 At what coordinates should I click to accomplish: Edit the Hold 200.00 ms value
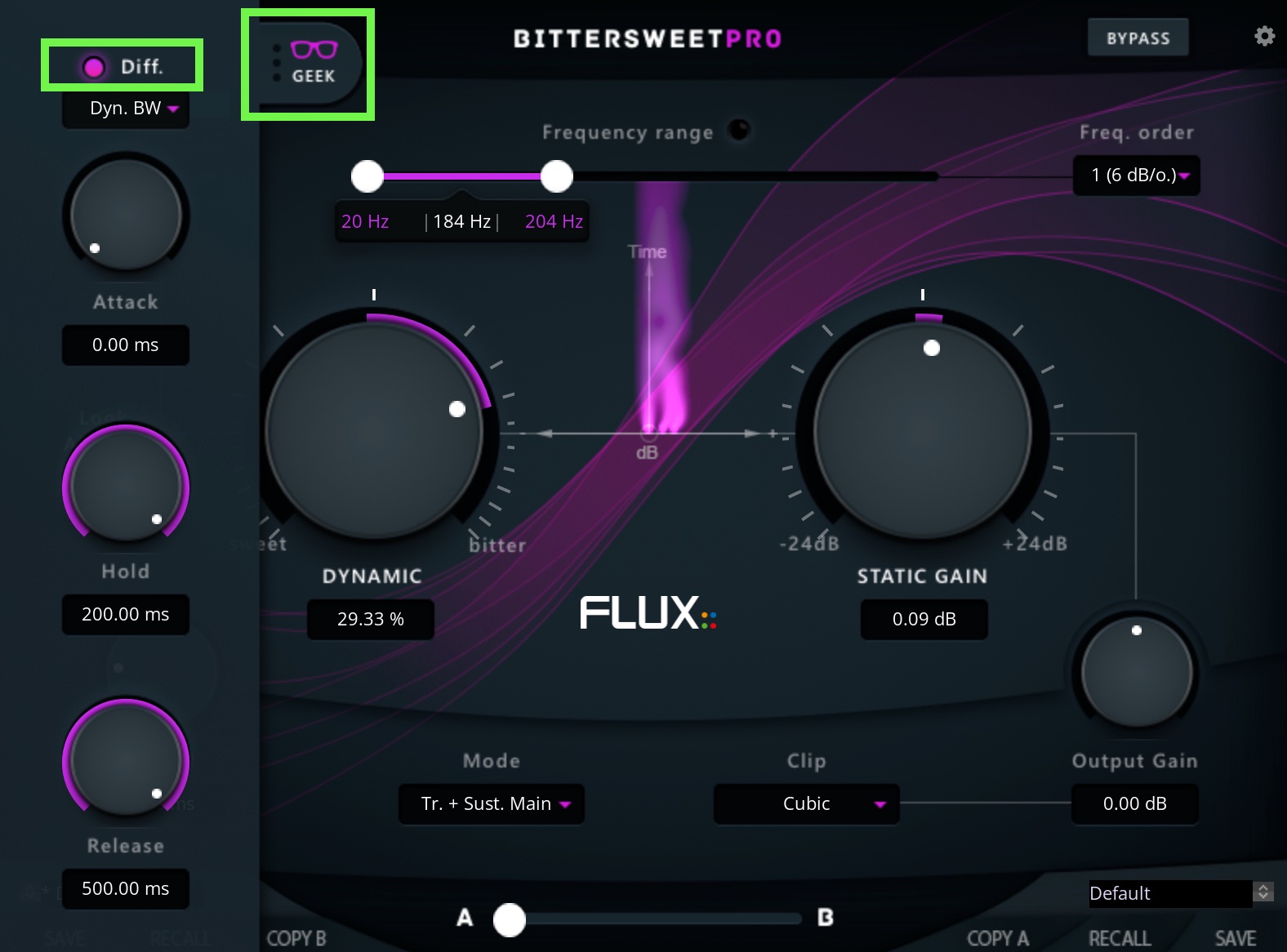click(126, 614)
